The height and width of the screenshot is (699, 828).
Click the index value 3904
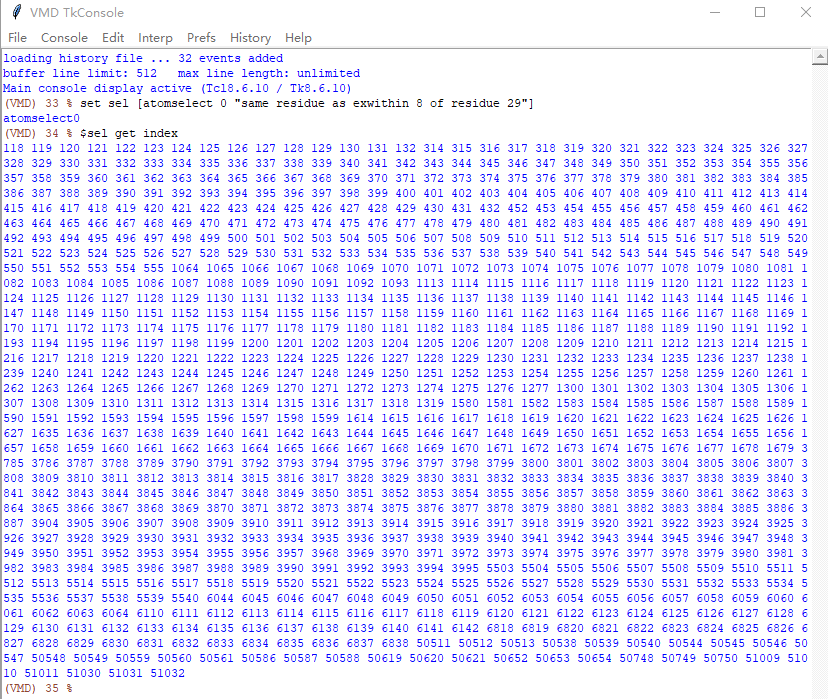coord(45,523)
